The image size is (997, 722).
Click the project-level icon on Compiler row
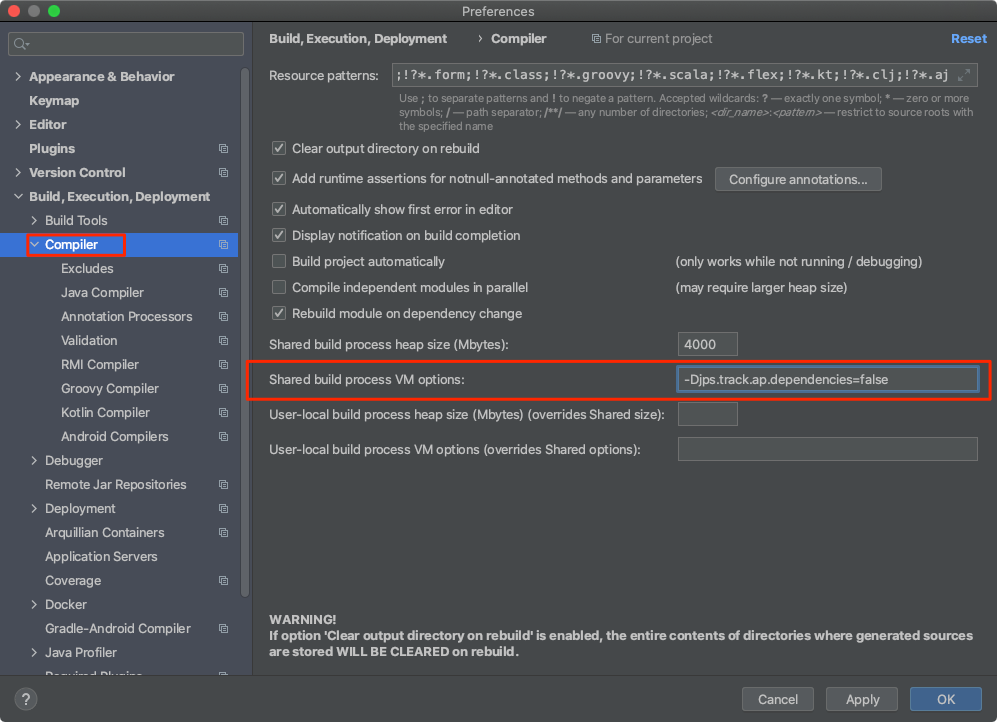point(223,245)
